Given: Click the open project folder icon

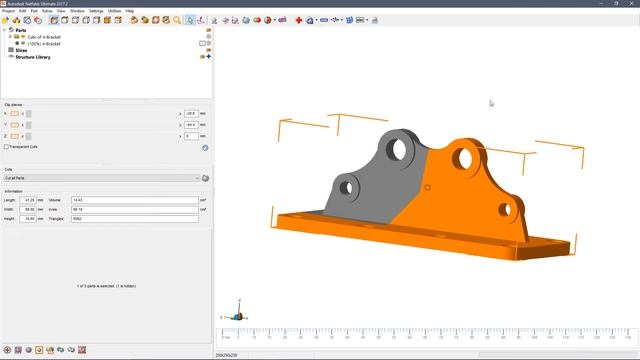Looking at the screenshot, I should [5, 20].
